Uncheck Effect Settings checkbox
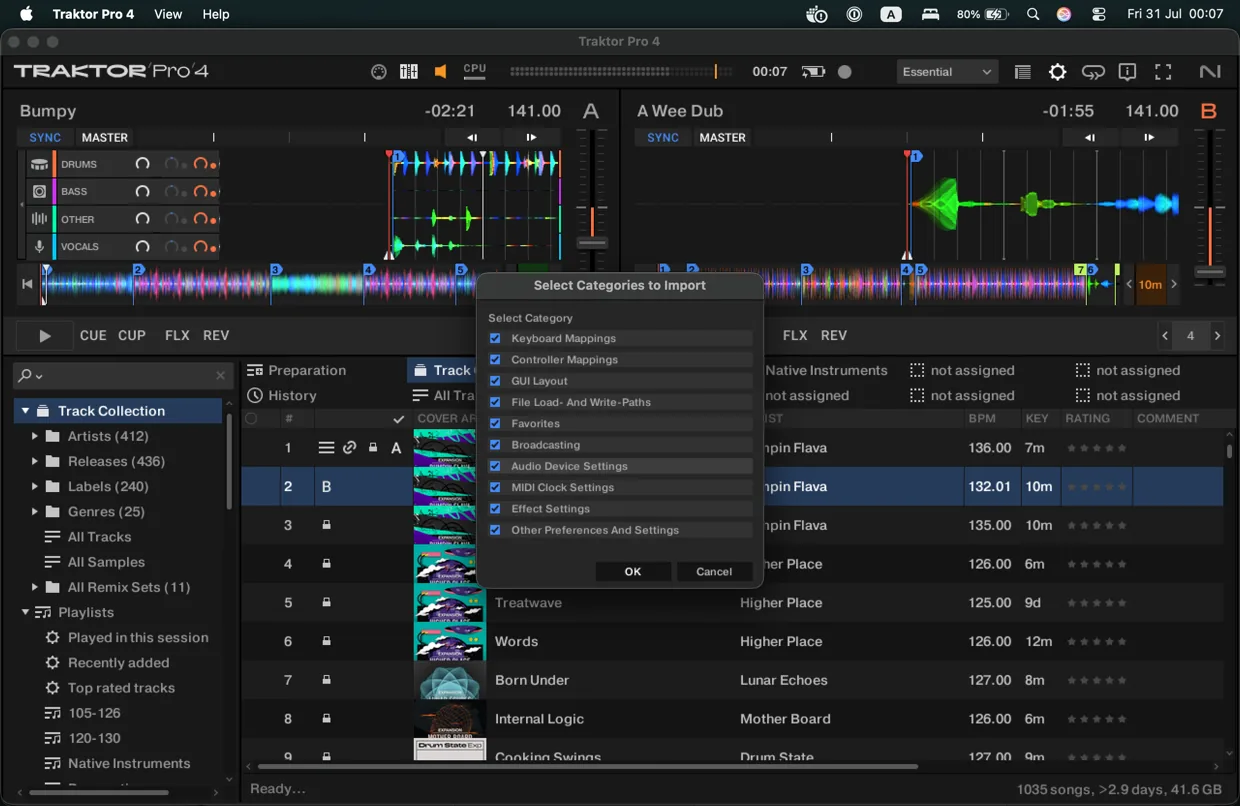 495,509
